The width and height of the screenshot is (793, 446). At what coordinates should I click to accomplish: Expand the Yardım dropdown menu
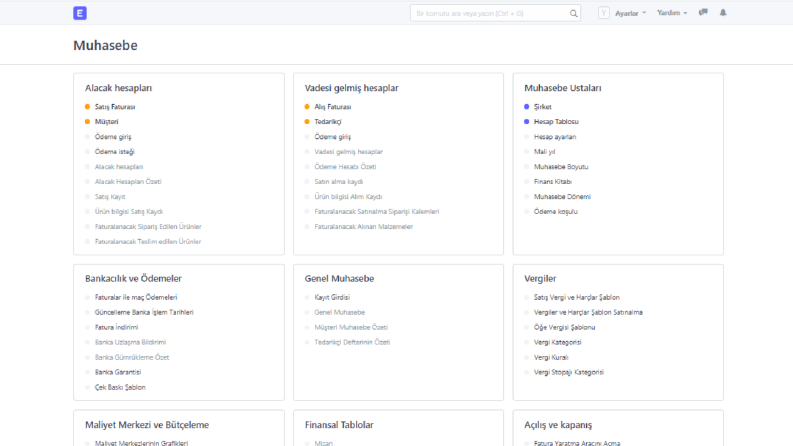[672, 13]
